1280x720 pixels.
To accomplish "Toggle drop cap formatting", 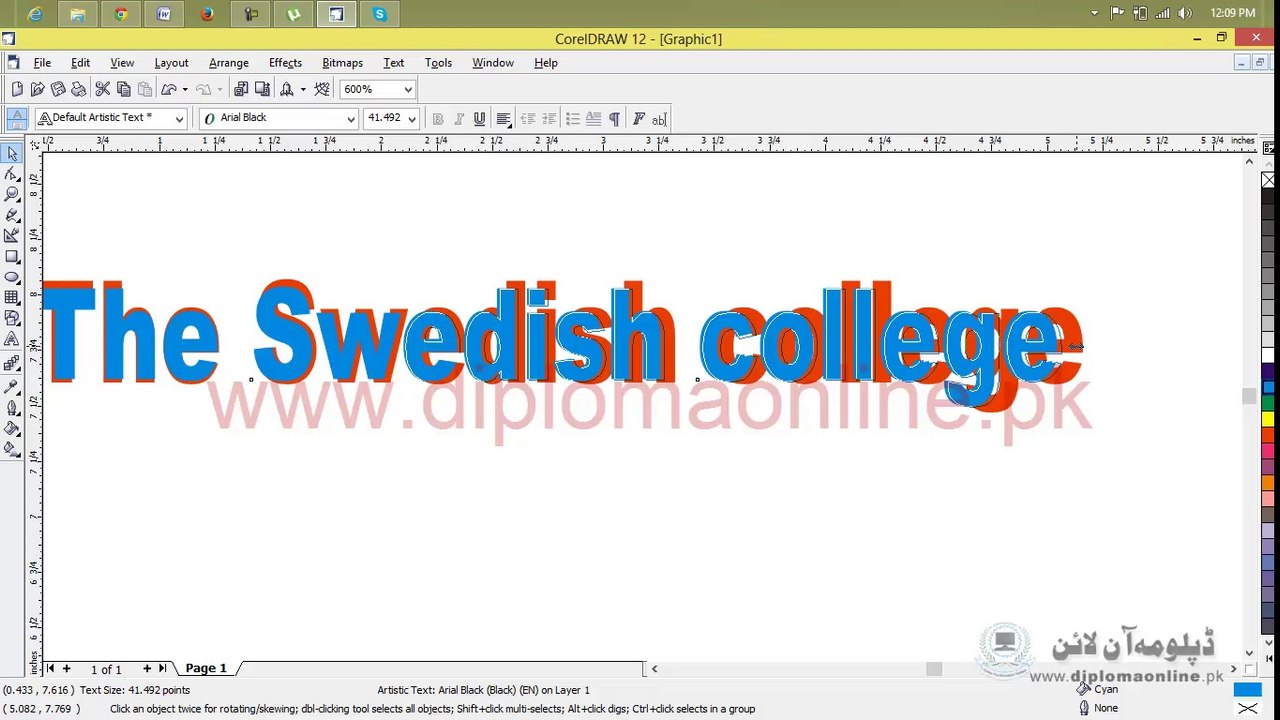I will (x=593, y=119).
